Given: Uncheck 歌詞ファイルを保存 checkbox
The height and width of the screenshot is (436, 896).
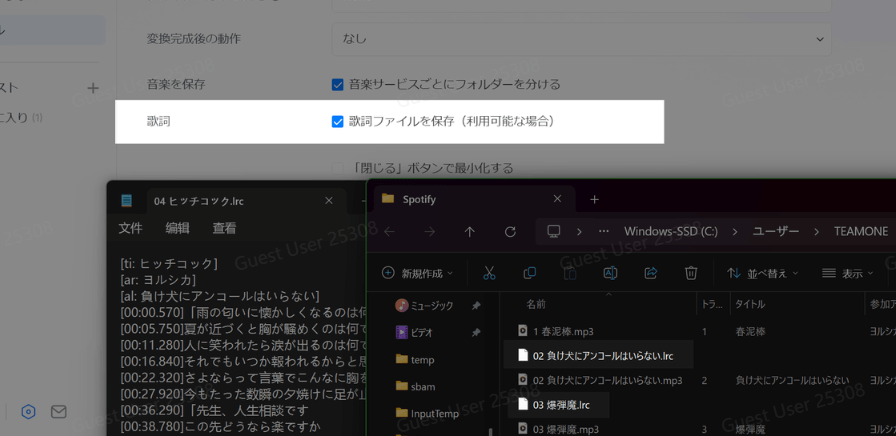Looking at the screenshot, I should click(338, 121).
